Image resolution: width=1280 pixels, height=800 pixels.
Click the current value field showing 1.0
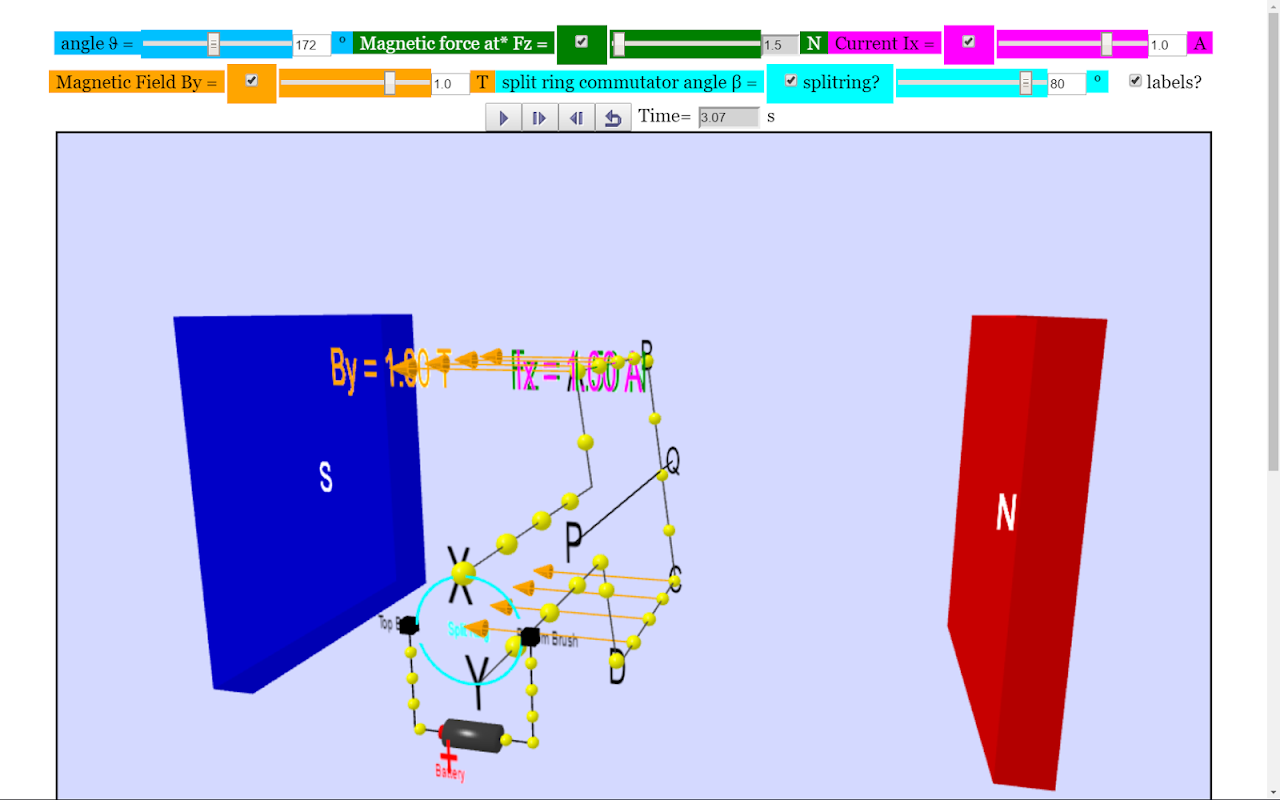tap(1167, 45)
